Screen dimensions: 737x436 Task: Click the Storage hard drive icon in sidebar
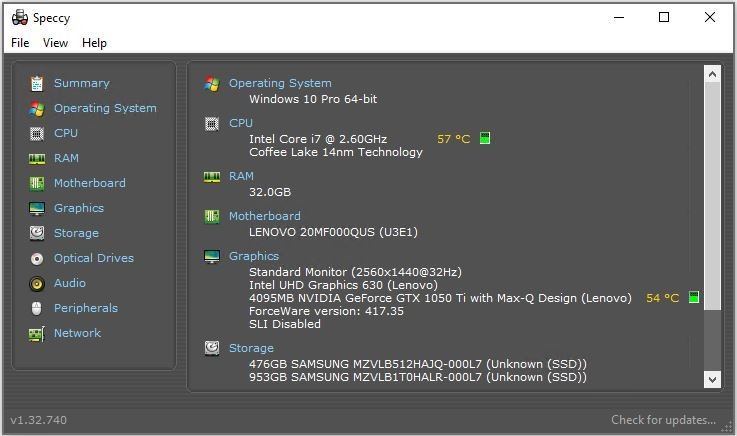(37, 233)
